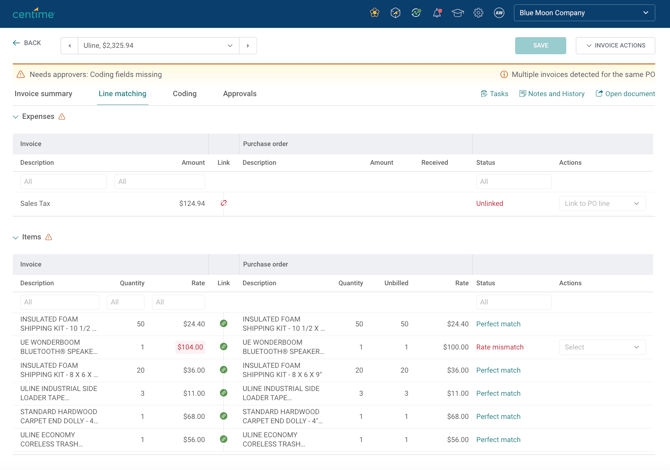
Task: Collapse the Expenses section
Action: [x=16, y=117]
